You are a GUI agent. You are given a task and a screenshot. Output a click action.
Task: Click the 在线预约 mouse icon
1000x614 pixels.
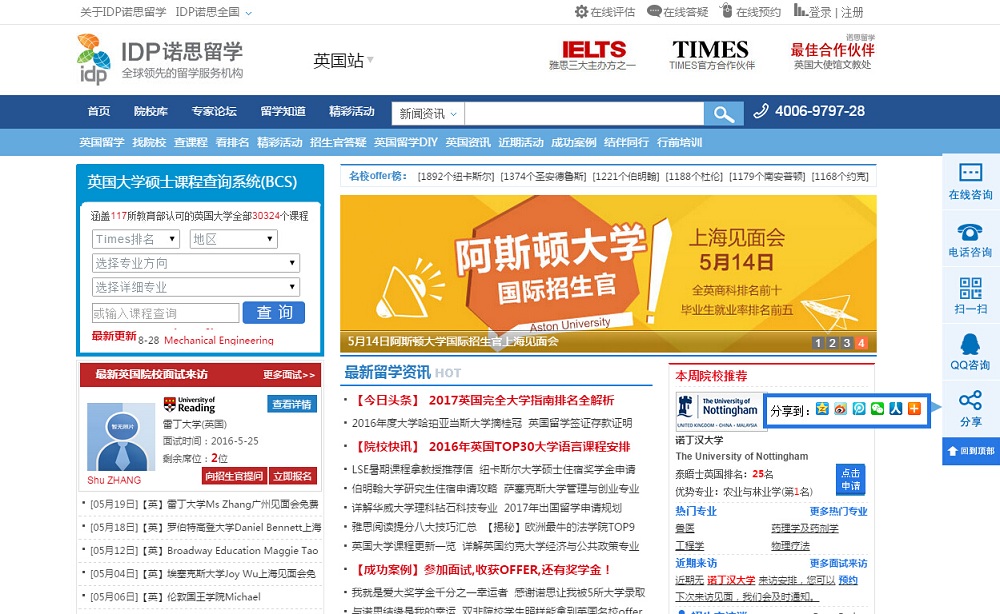tap(726, 11)
